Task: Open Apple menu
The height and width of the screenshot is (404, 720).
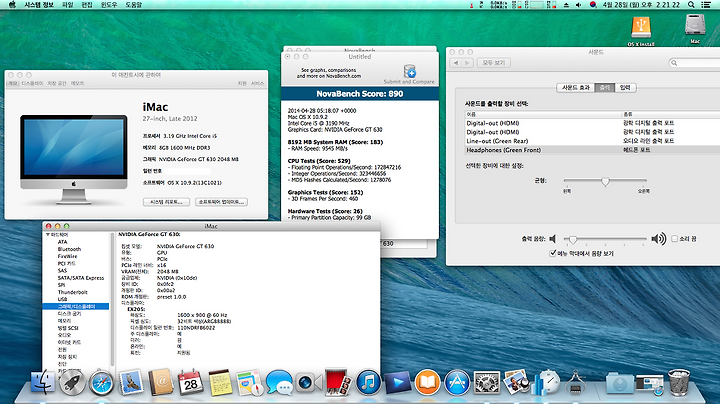Action: [12, 5]
